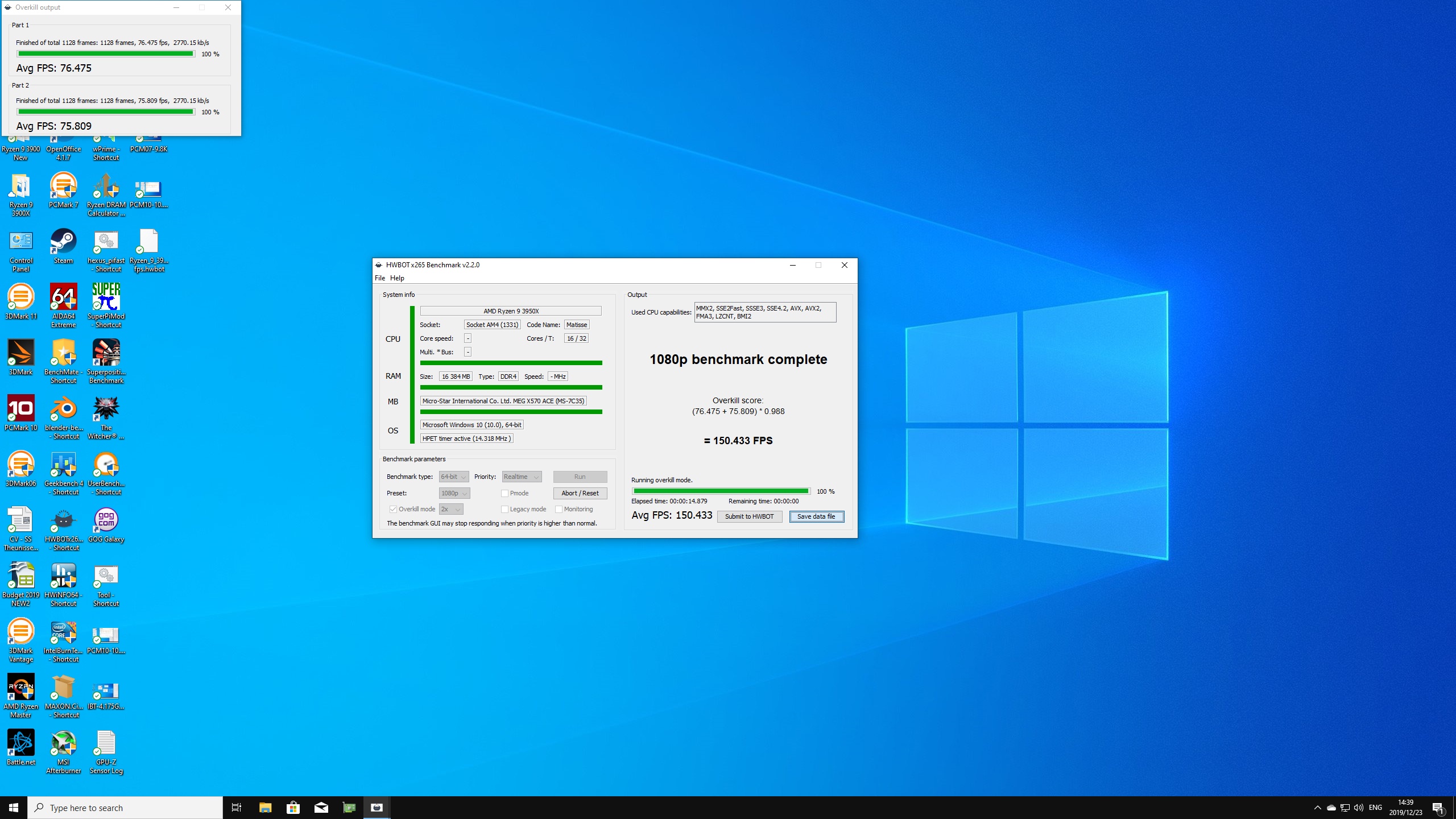Expand the Preset 1080p dropdown
Viewport: 1456px width, 819px height.
click(x=454, y=493)
